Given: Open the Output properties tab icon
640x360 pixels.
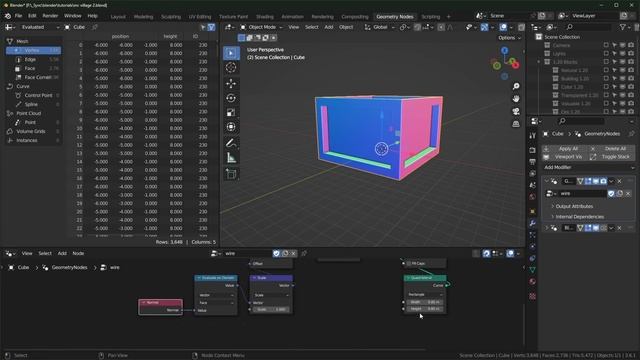Looking at the screenshot, I should (532, 162).
